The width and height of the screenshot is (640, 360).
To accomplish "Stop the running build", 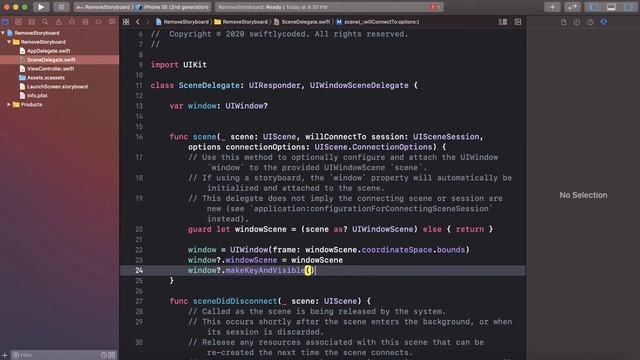I will pos(61,7).
